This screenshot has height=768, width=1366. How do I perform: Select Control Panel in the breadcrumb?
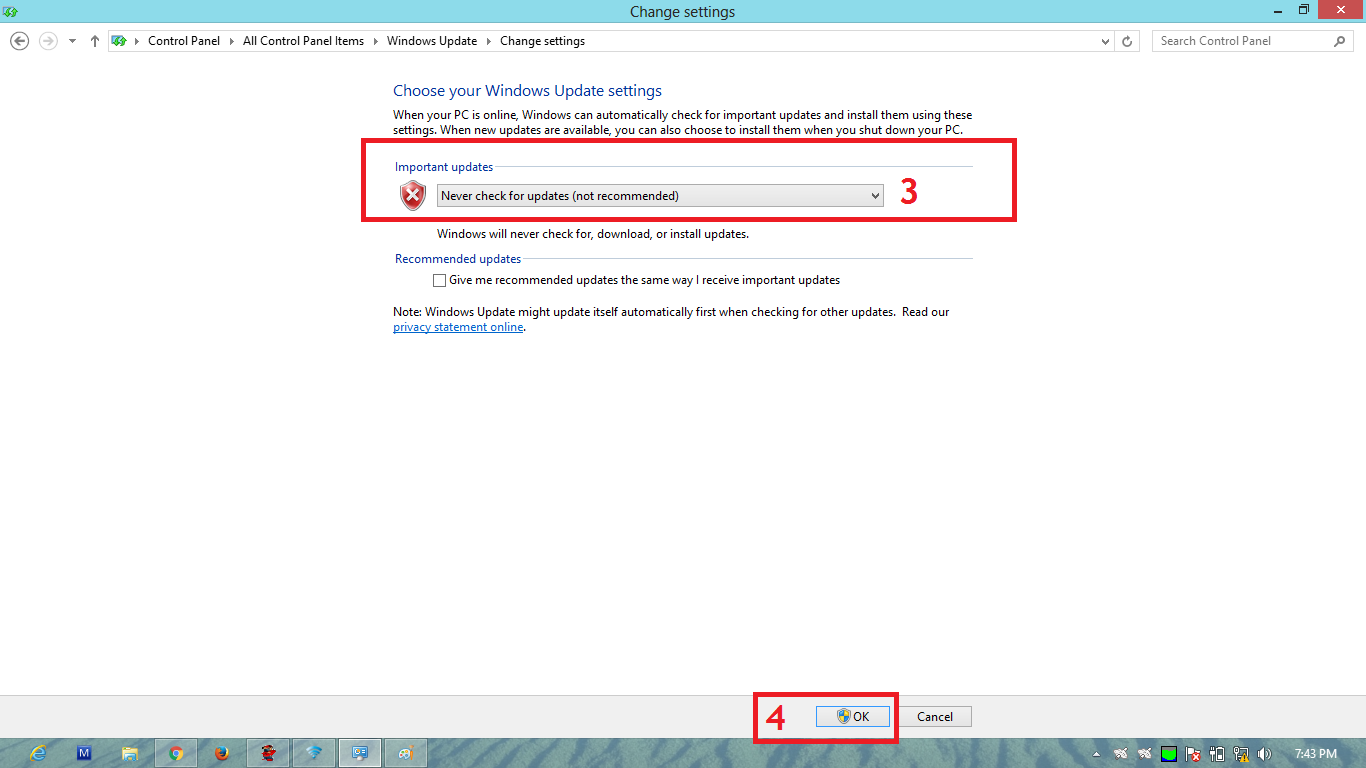(x=184, y=41)
